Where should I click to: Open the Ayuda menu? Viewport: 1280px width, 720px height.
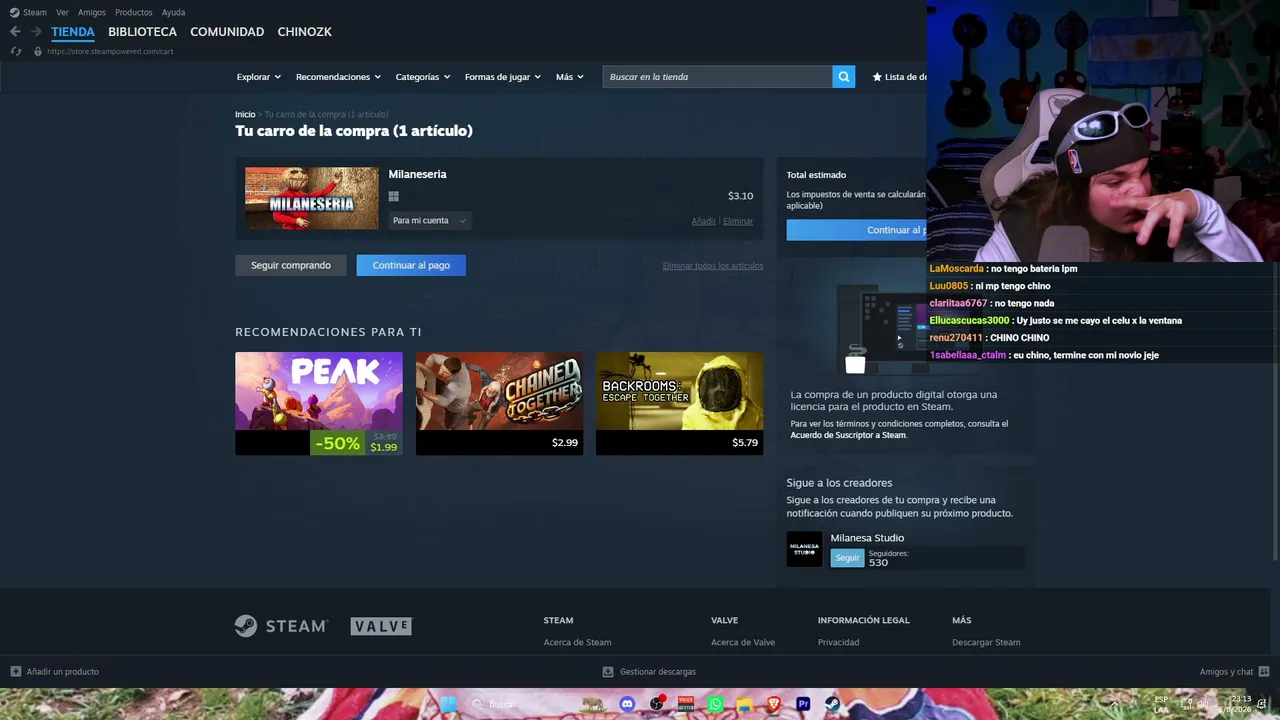(173, 12)
